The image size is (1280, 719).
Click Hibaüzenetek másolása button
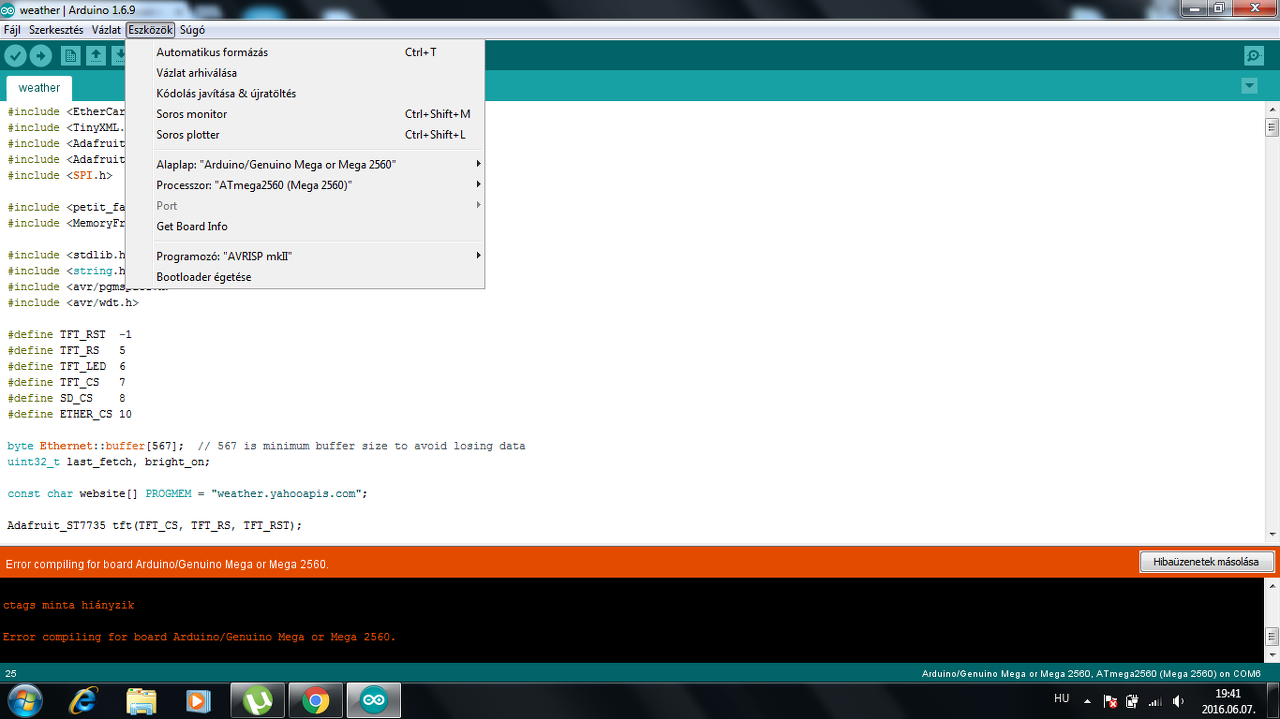pos(1206,562)
